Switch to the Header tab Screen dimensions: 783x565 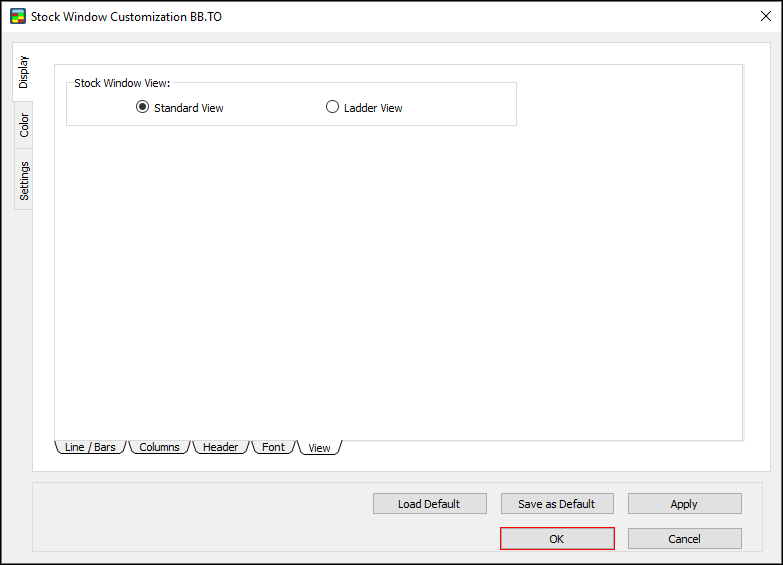[x=220, y=447]
